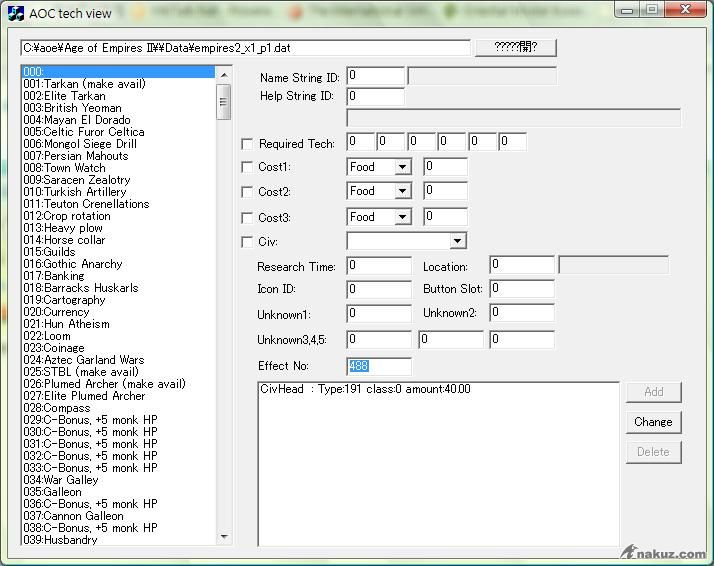
Task: Select 001:Tarkan (make avail) in list
Action: click(x=118, y=84)
